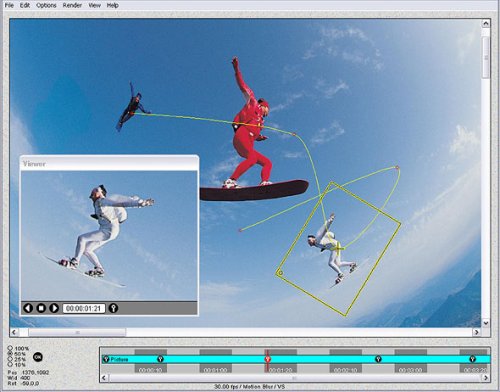
Task: Click the 00:01:00 time label on timeline ruler
Action: point(215,370)
